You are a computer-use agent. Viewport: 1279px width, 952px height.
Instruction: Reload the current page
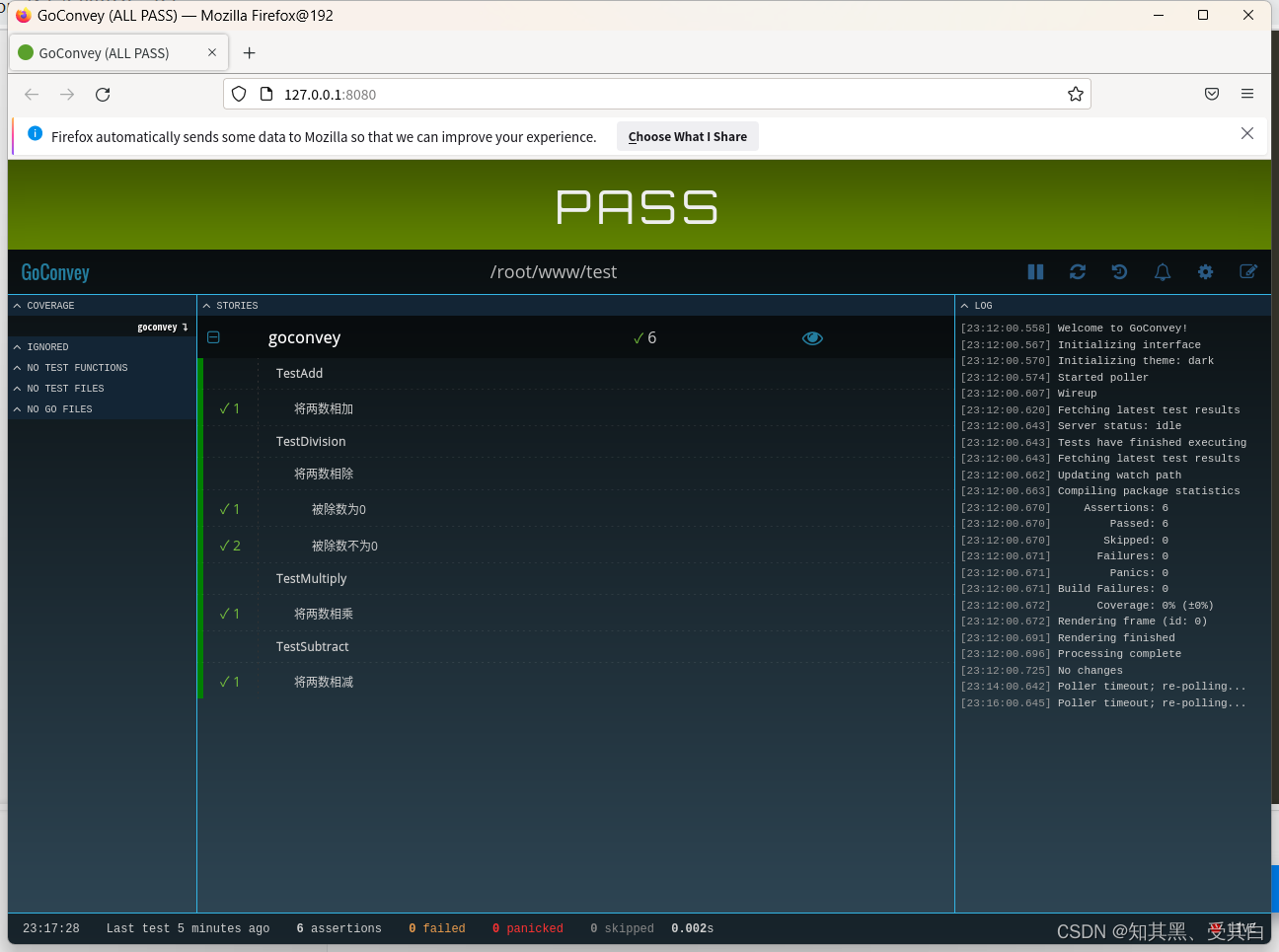103,95
